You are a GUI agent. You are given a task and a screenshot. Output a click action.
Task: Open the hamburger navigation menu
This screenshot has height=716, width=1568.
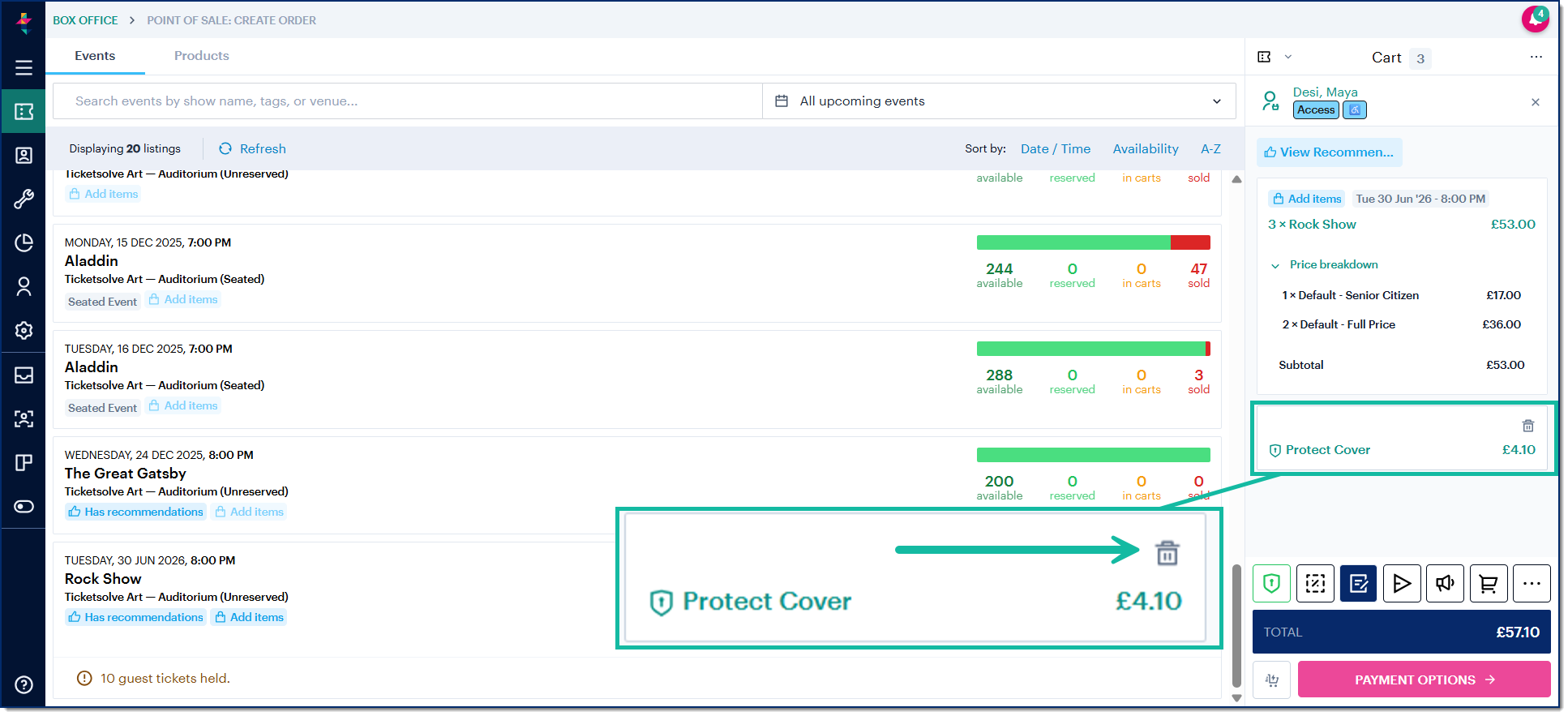(x=24, y=67)
